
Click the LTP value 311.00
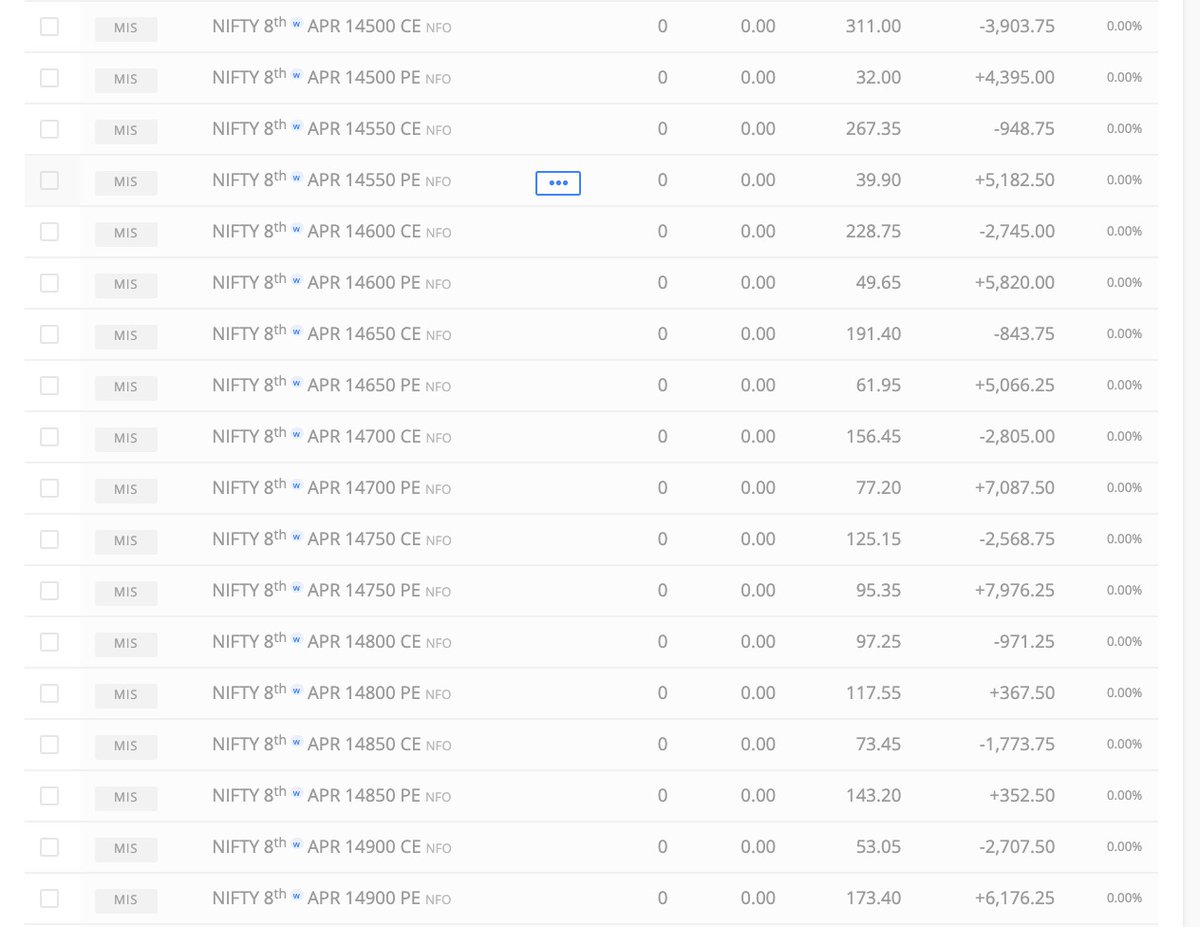coord(873,26)
